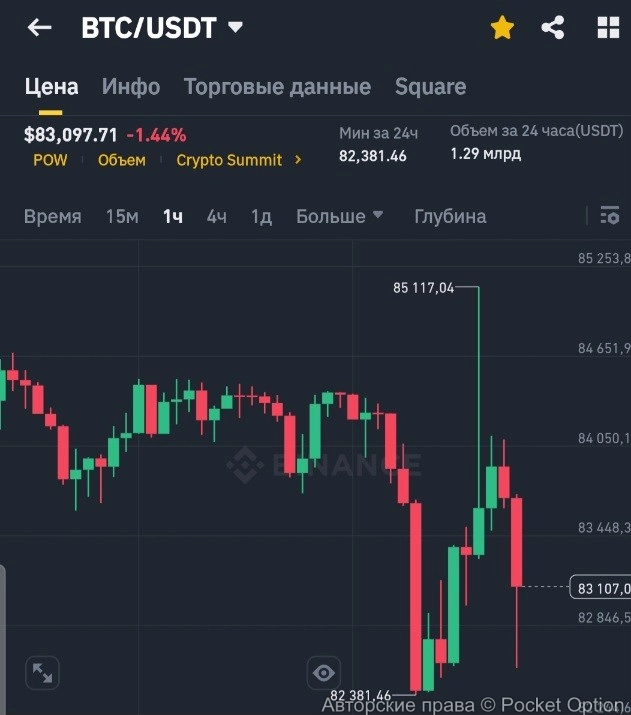
Task: Expand chart to fullscreen
Action: 43,673
